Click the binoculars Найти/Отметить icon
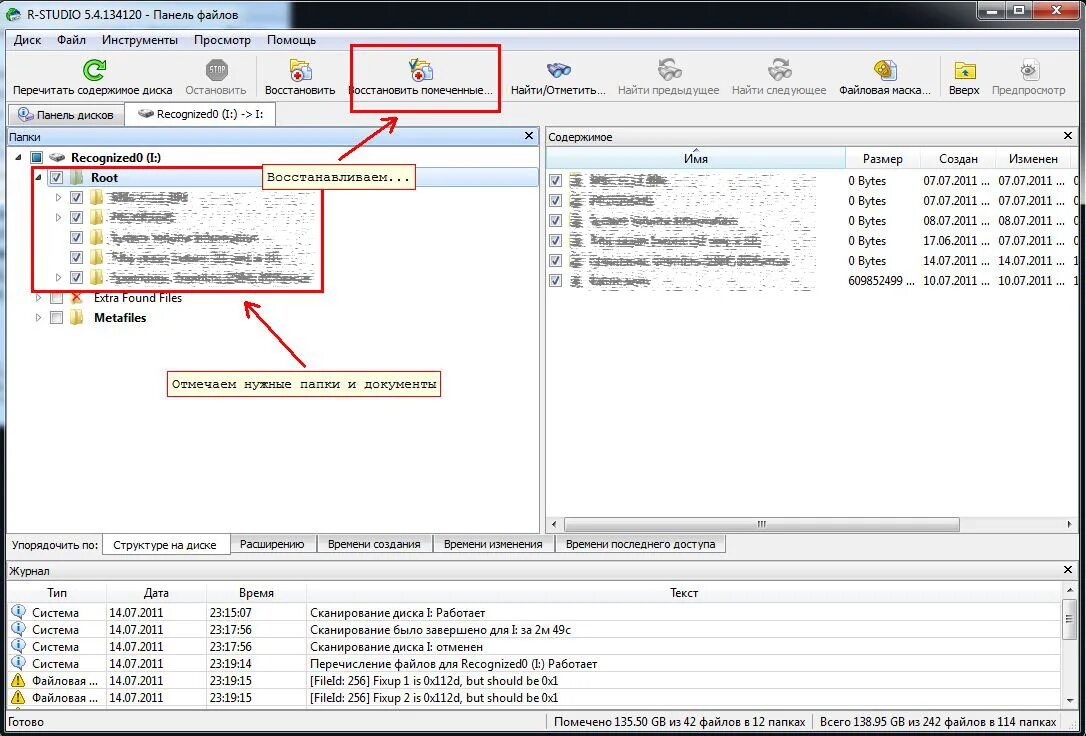The height and width of the screenshot is (736, 1086). [558, 70]
